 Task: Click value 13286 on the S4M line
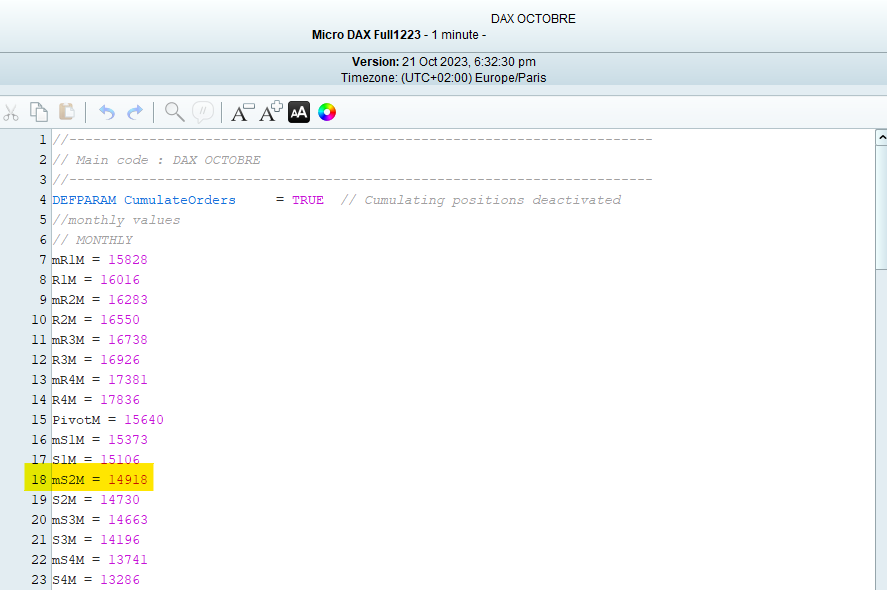click(x=120, y=580)
